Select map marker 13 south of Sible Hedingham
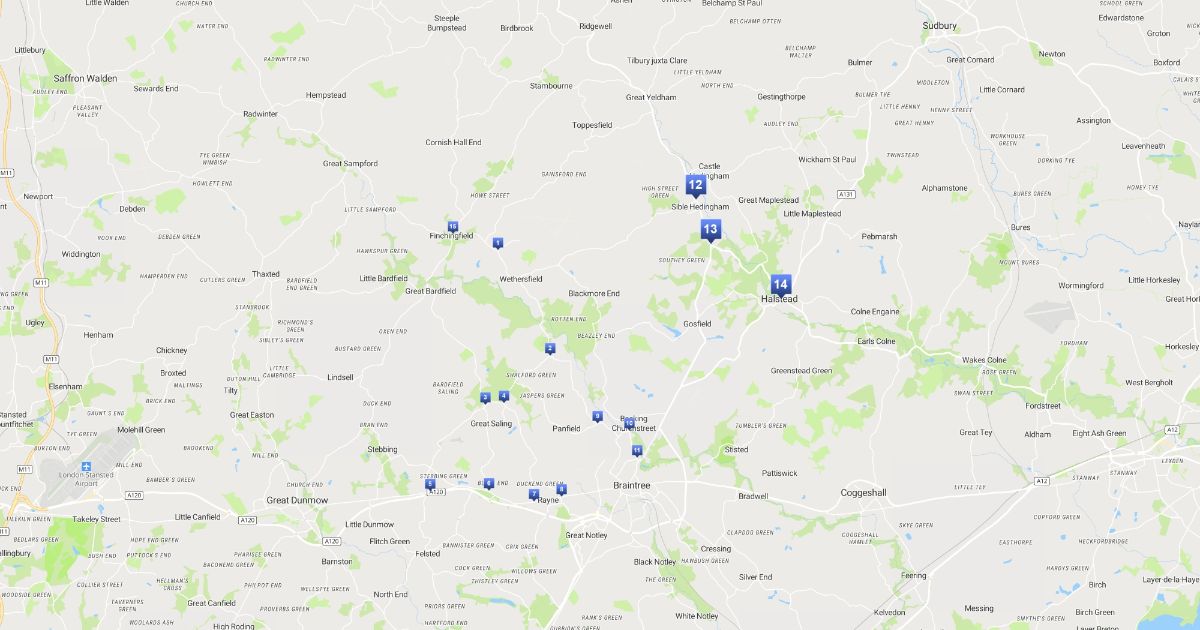Image resolution: width=1200 pixels, height=630 pixels. coord(710,230)
